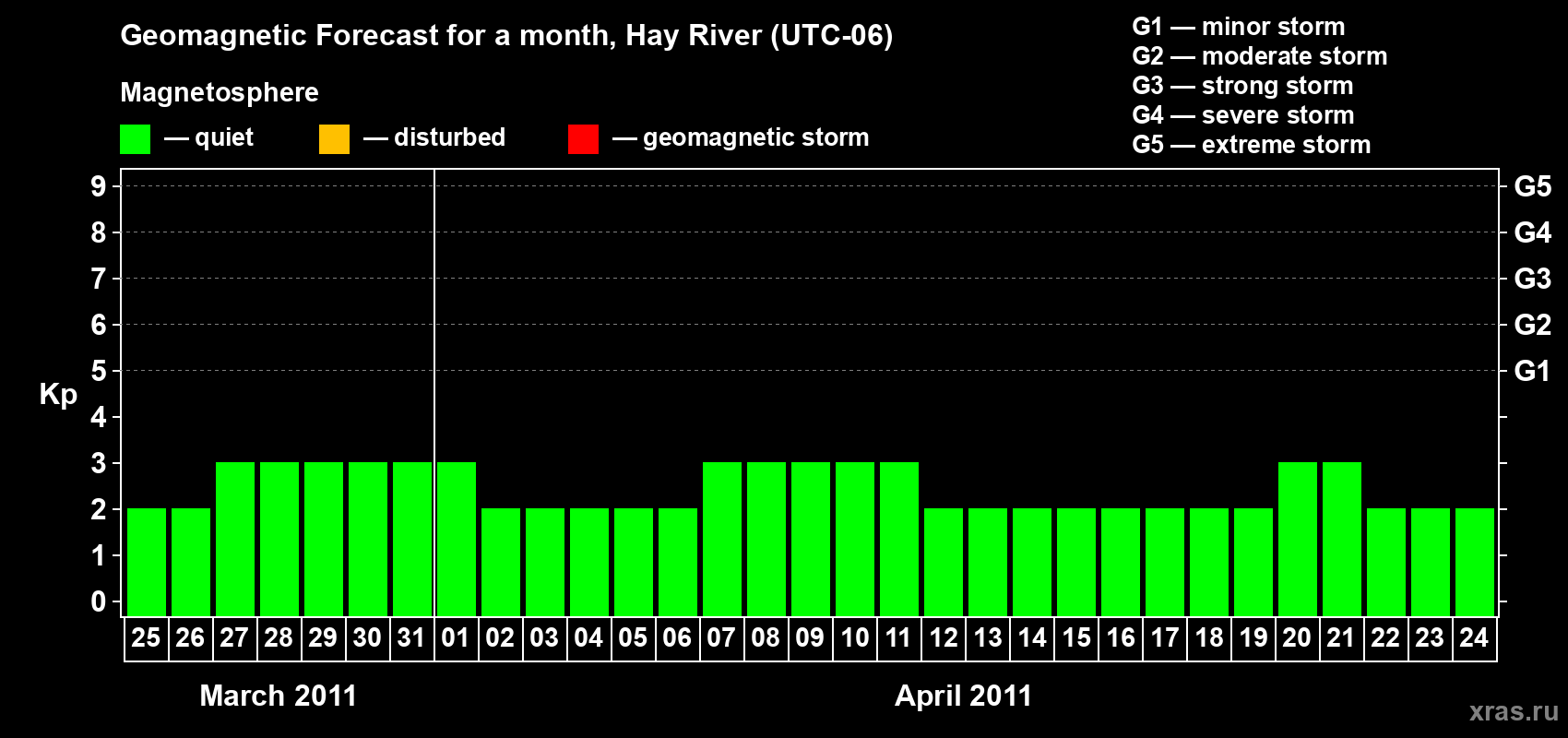This screenshot has height=738, width=1568.
Task: Click the date label 13 on the axis
Action: click(987, 637)
